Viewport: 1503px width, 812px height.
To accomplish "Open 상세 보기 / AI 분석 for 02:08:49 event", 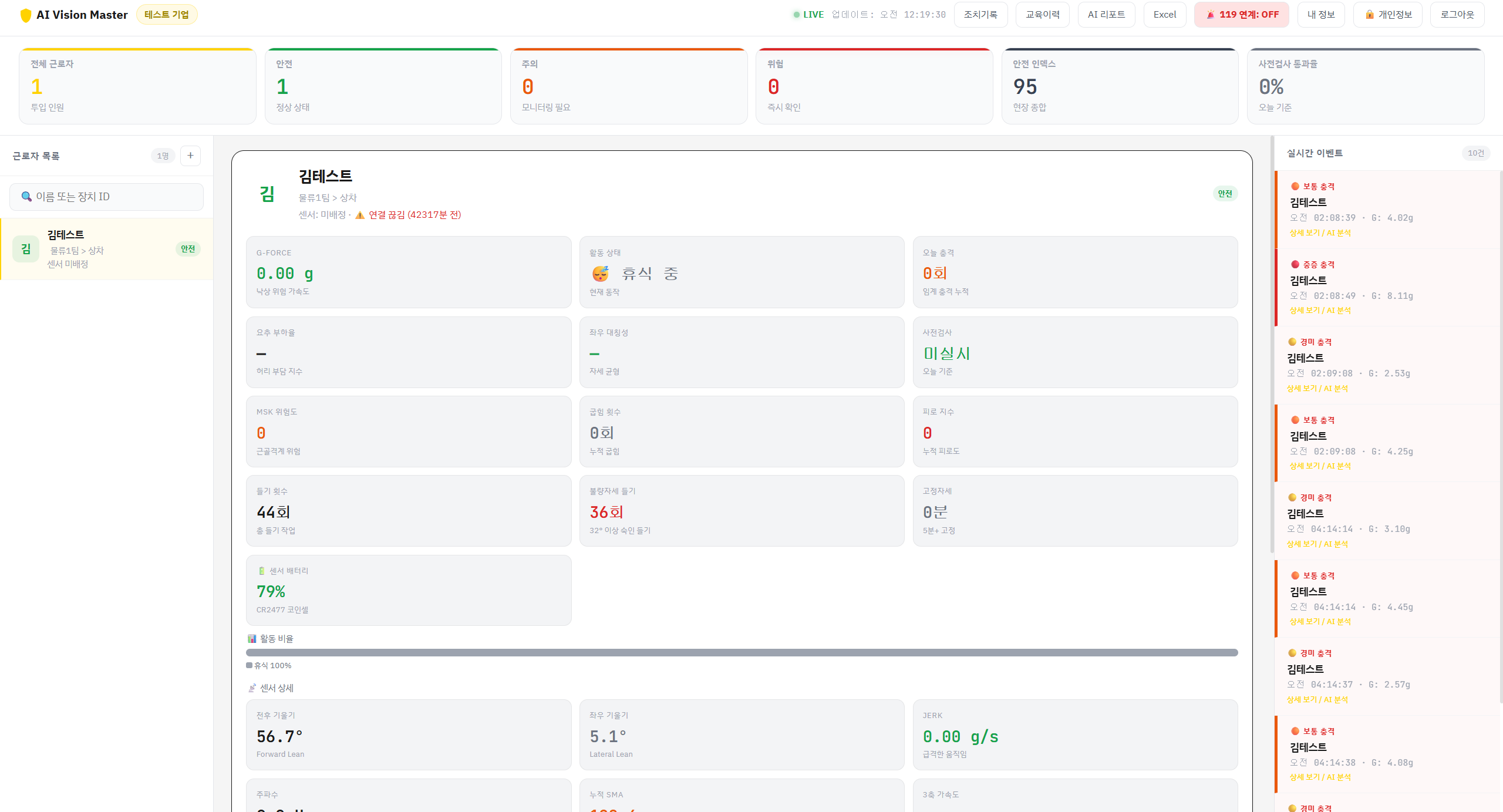I will pyautogui.click(x=1320, y=311).
